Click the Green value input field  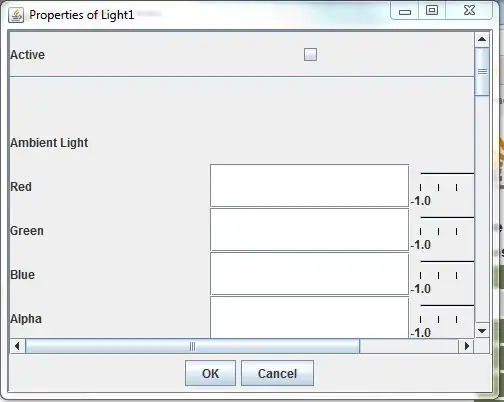click(x=310, y=230)
